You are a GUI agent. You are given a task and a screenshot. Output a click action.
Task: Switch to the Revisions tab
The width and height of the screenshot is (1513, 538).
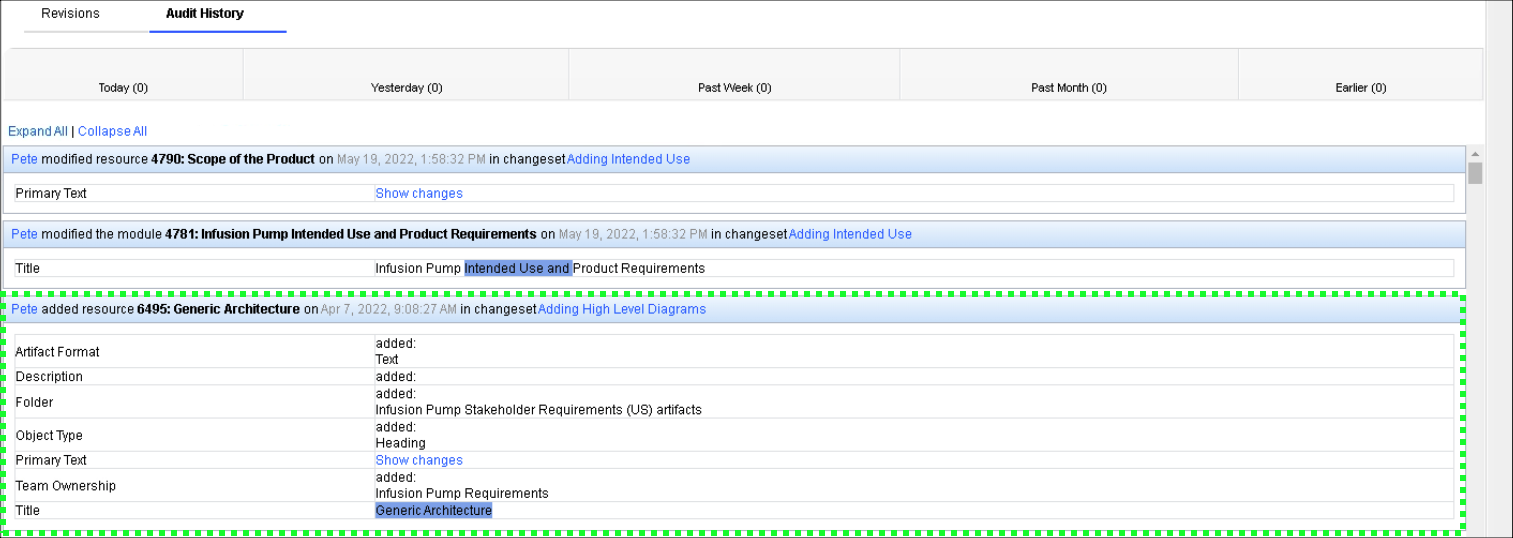pyautogui.click(x=70, y=14)
